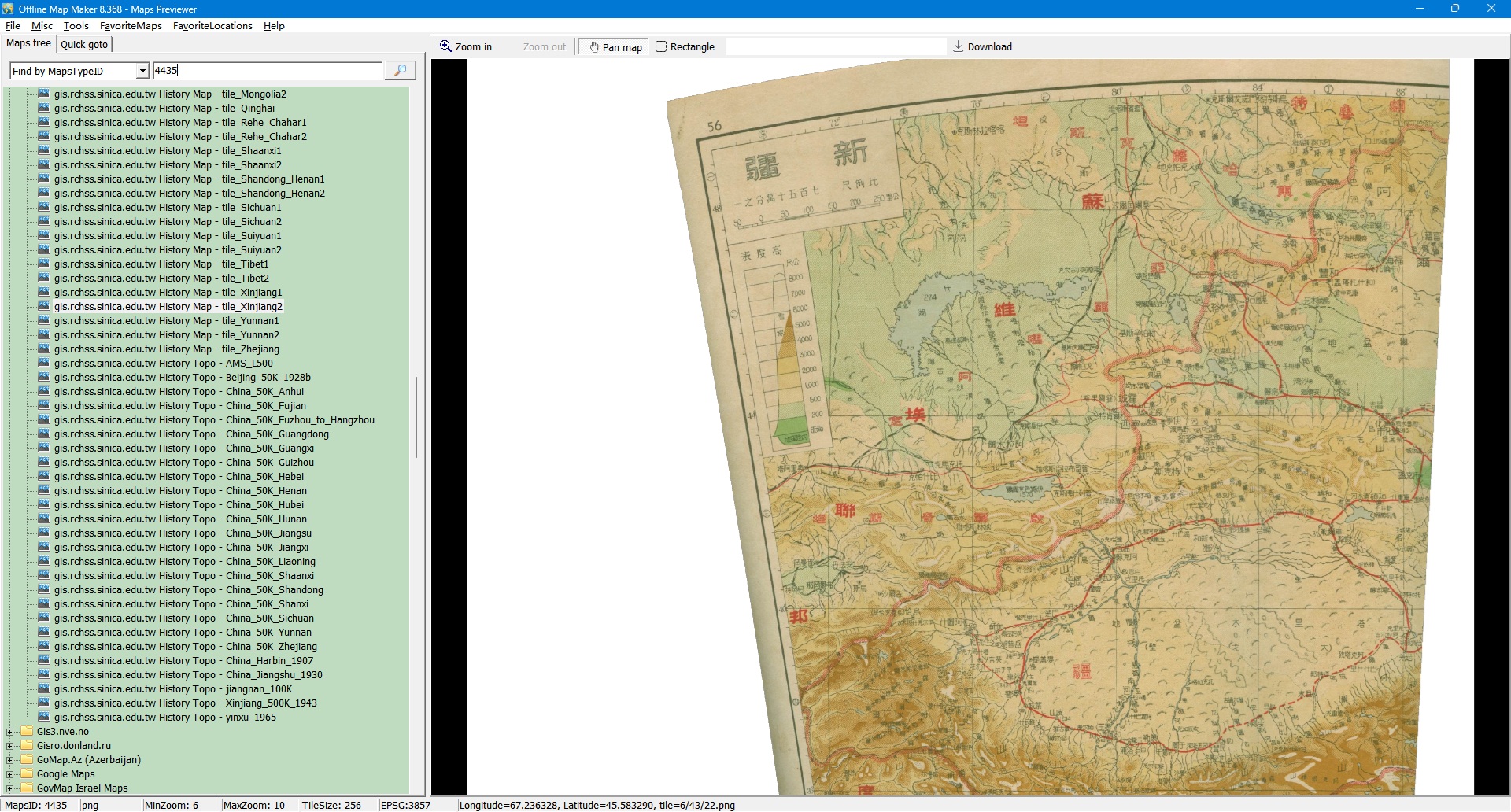Click map icon beside tile_Tibet1 entry
Image resolution: width=1511 pixels, height=812 pixels.
tap(44, 264)
